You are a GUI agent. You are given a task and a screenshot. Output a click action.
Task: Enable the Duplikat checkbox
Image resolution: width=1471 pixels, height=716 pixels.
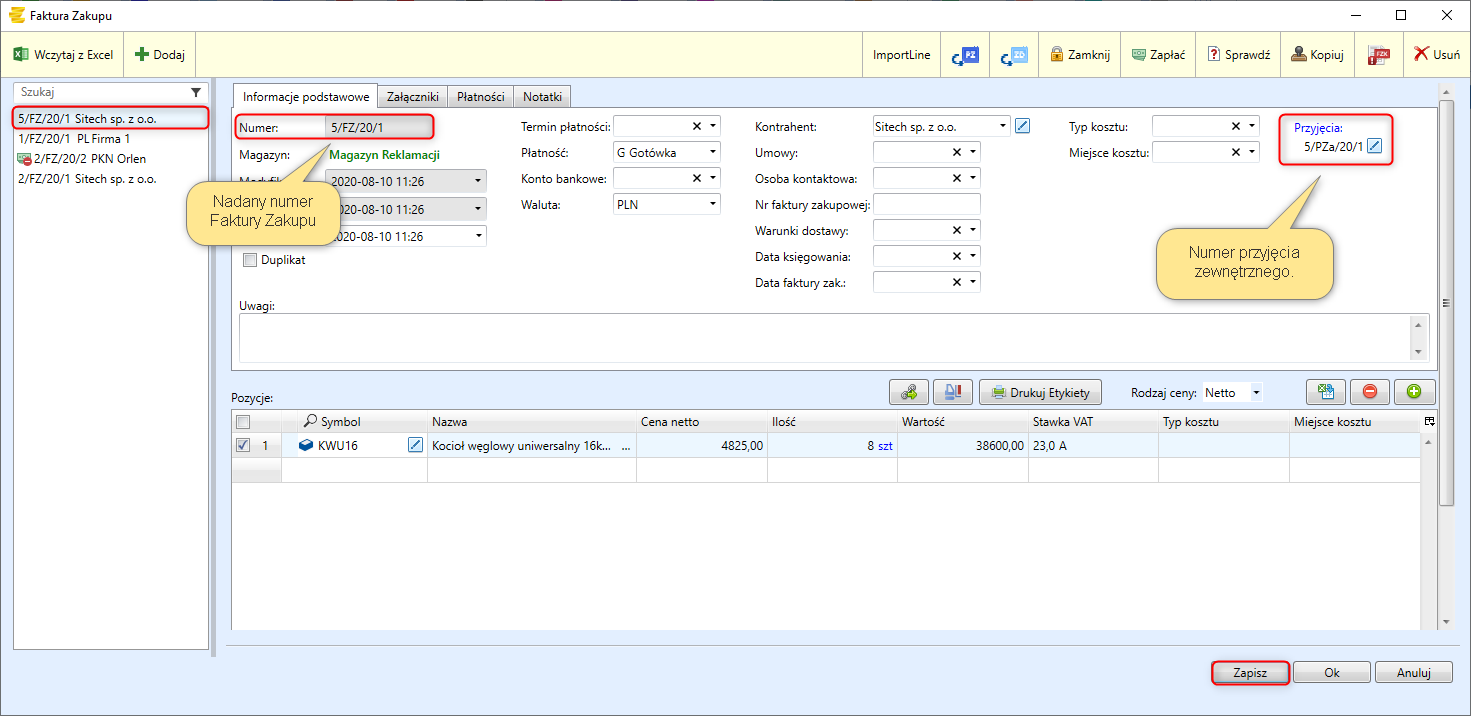tap(250, 260)
